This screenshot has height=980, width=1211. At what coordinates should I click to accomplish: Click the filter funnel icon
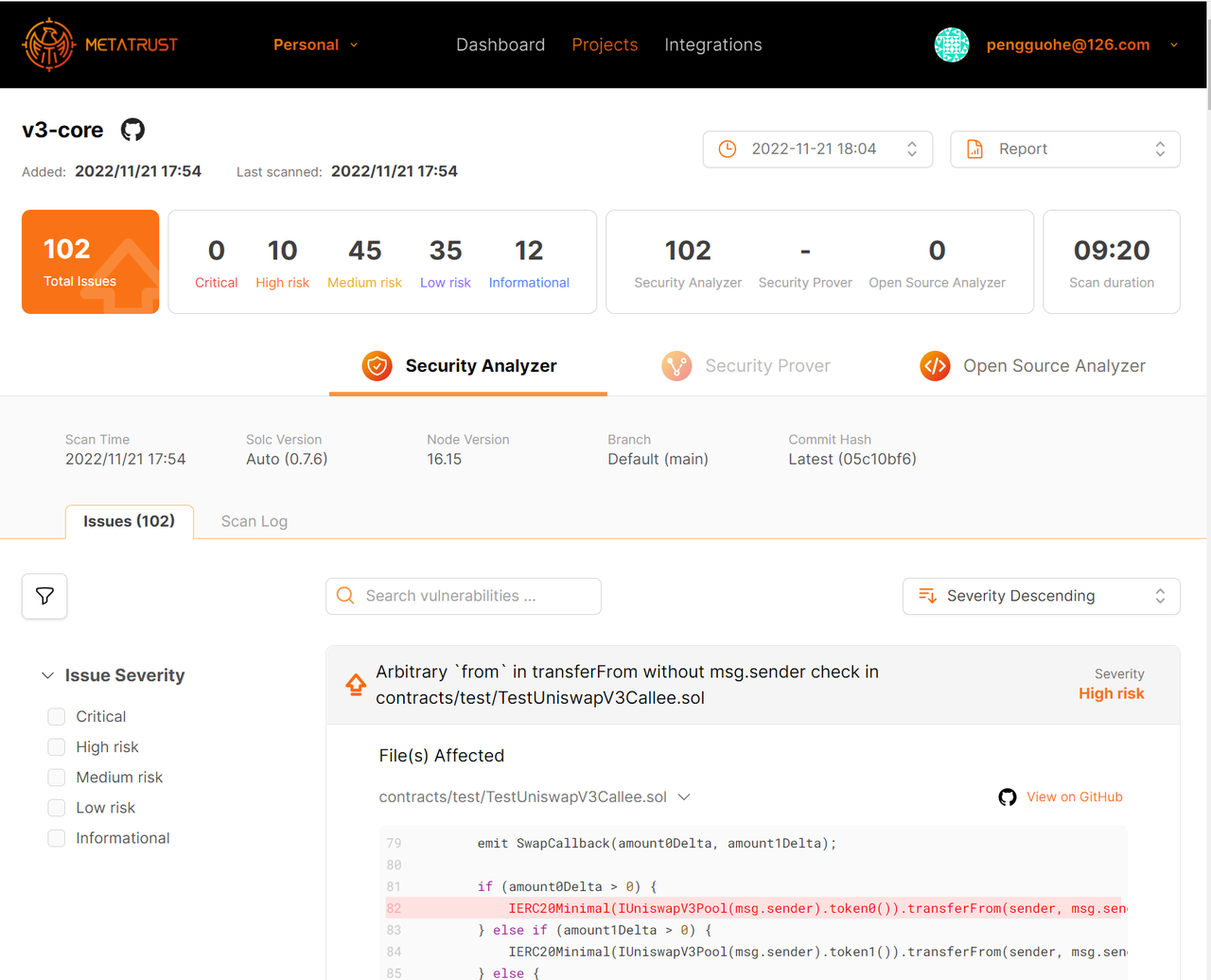44,596
